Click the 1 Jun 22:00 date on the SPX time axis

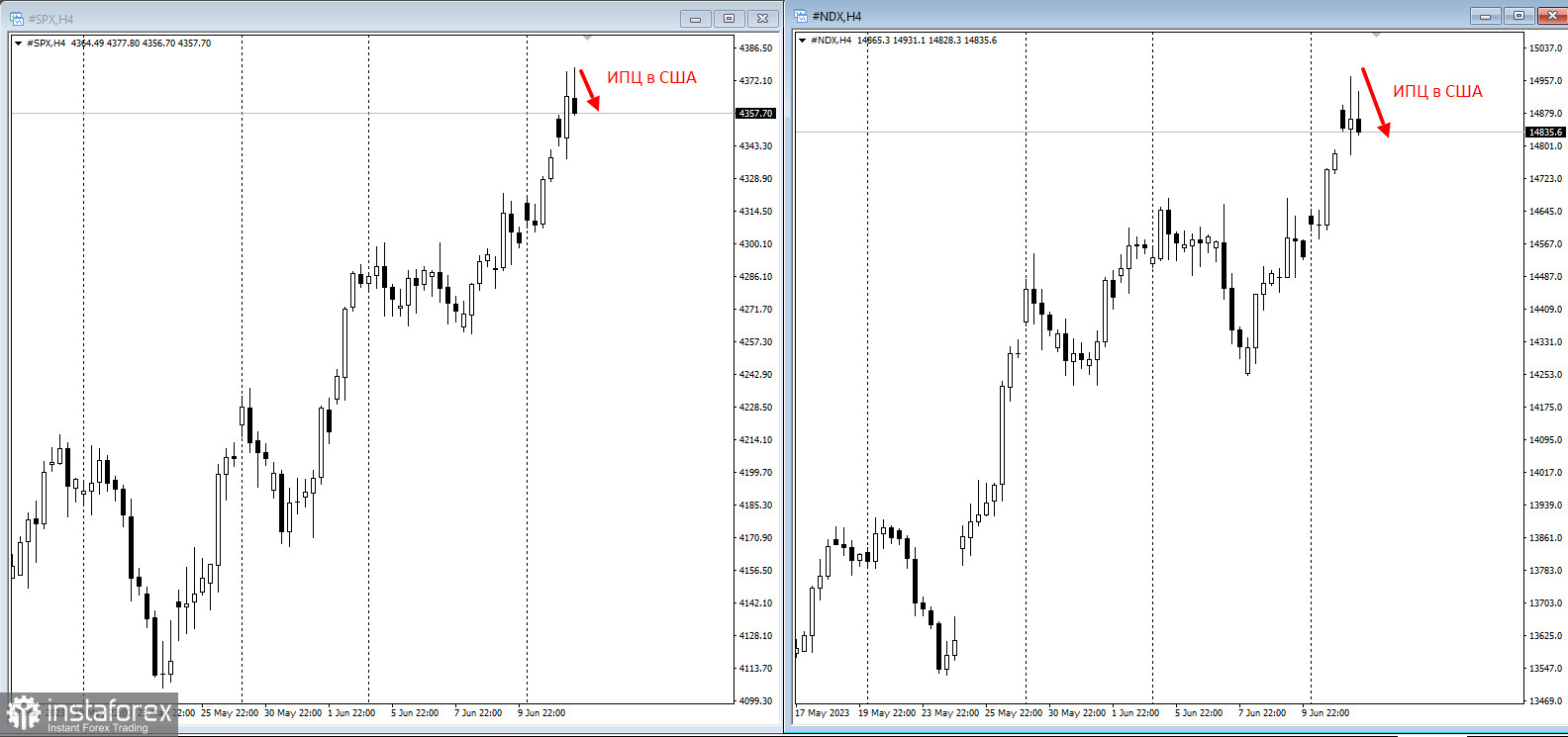pos(351,713)
